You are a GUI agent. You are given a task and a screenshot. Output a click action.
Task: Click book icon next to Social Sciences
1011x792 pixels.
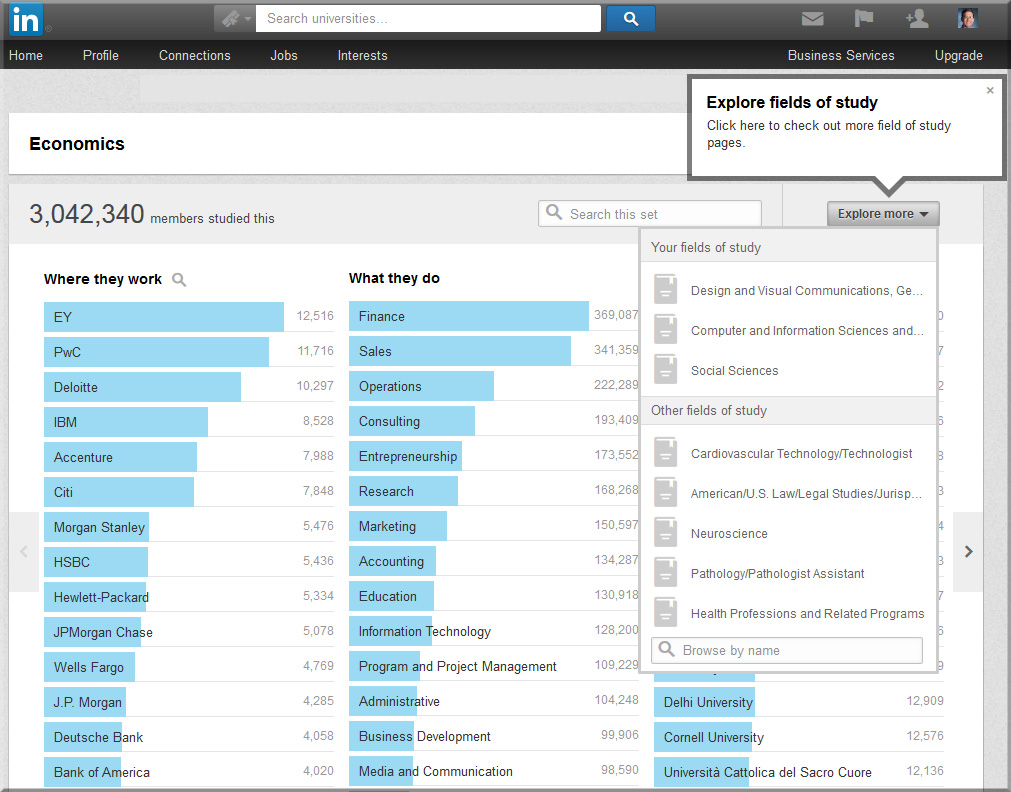pyautogui.click(x=665, y=369)
